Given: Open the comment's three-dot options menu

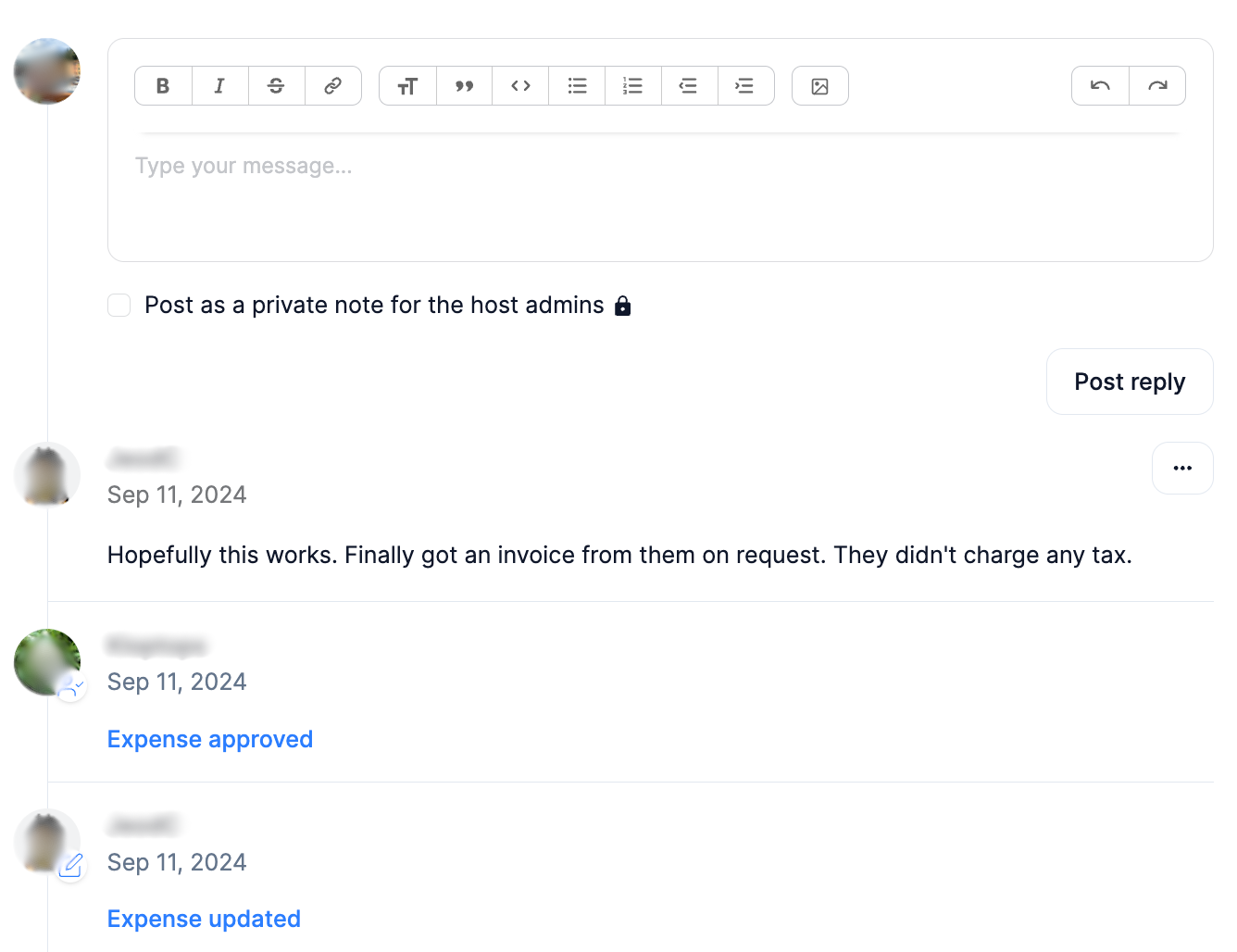Looking at the screenshot, I should 1182,469.
